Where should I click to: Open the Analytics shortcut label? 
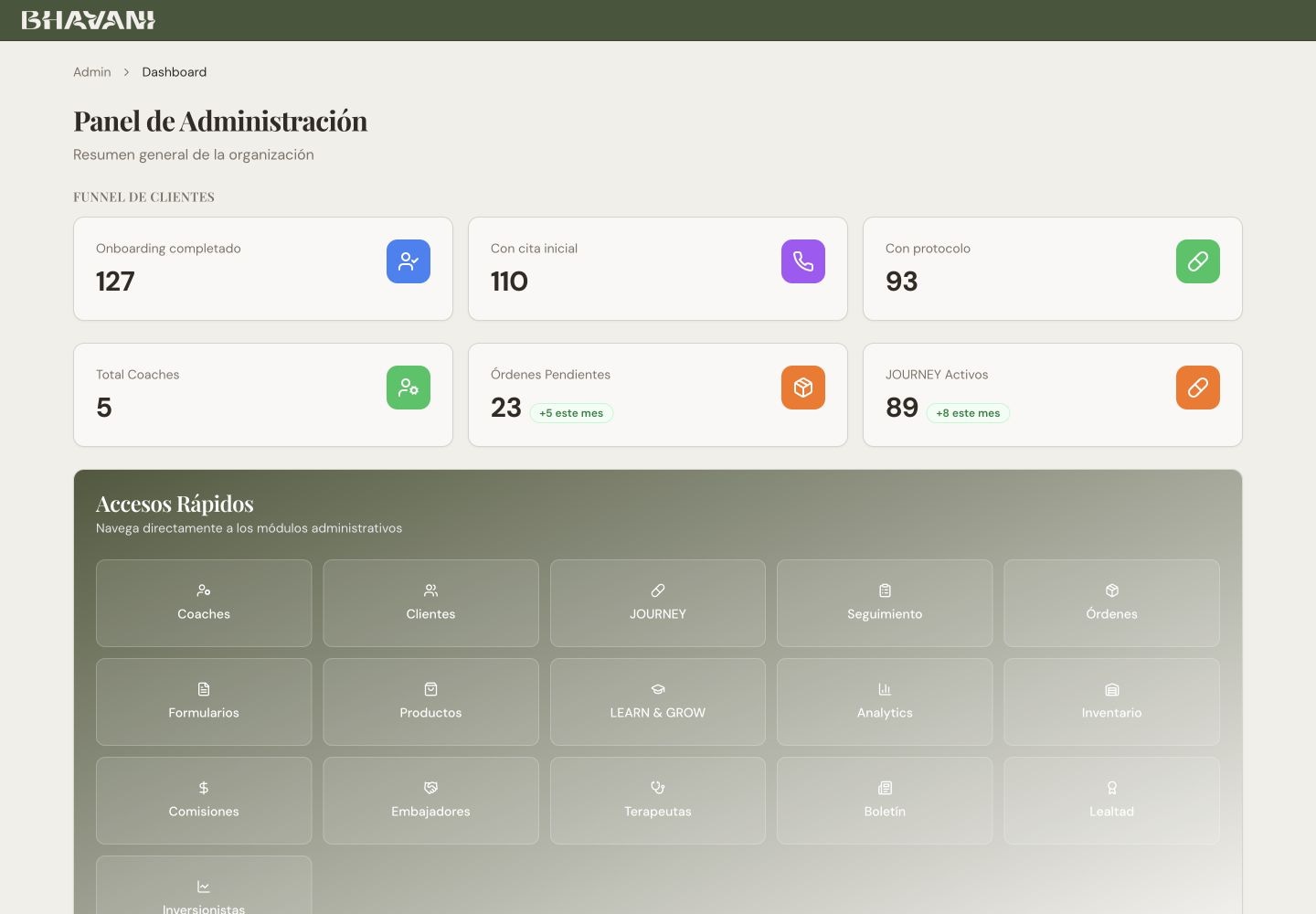885,713
